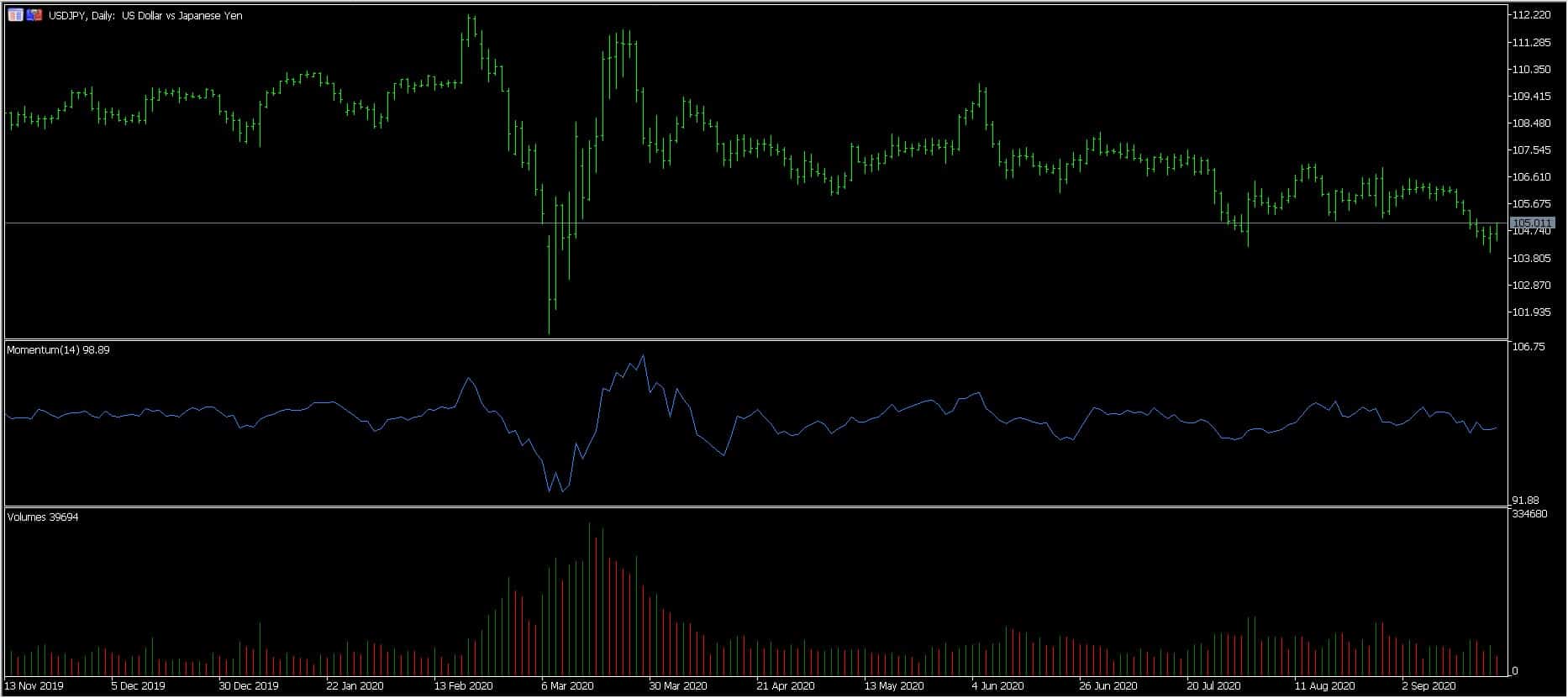Click the 5 Dec 2019 date label
Viewport: 1568px width, 698px height.
tap(139, 685)
